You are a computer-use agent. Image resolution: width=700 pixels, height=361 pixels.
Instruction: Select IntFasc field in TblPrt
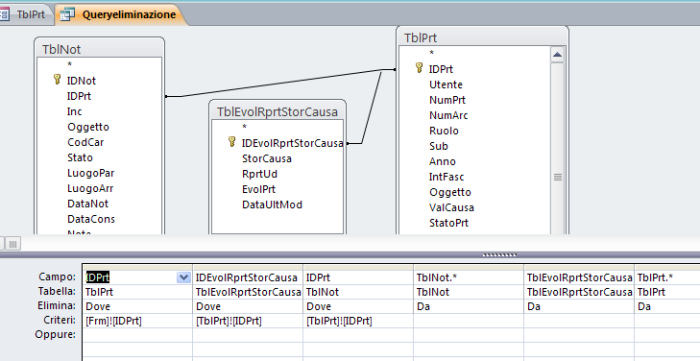(446, 177)
